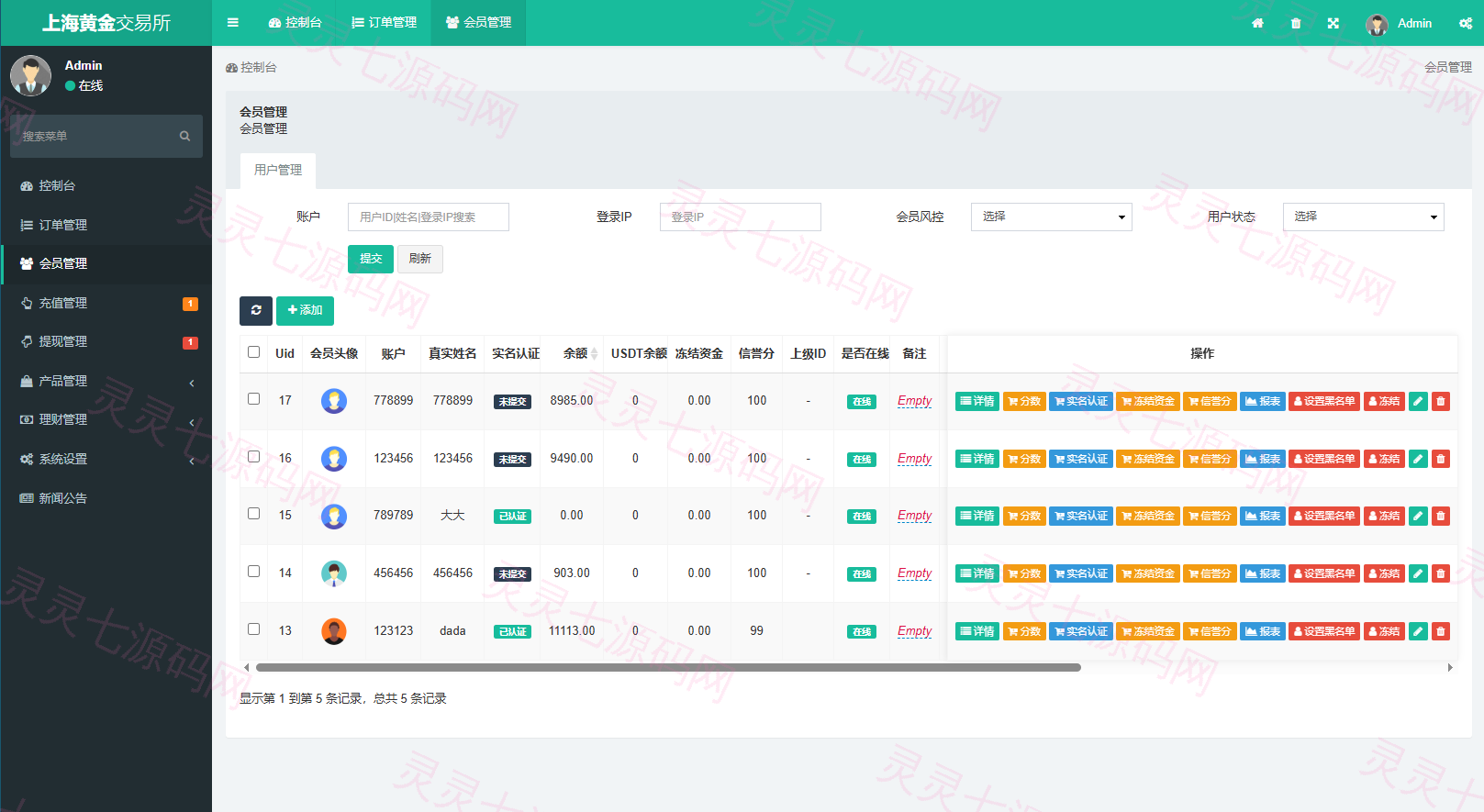
Task: Click the member avatar of Uid 14
Action: [334, 573]
